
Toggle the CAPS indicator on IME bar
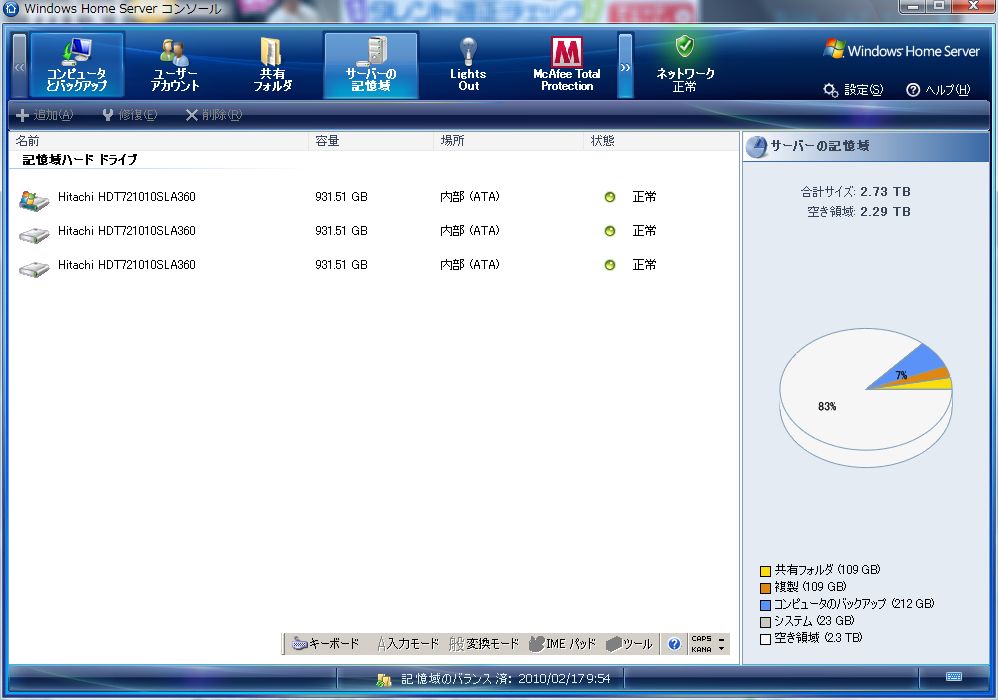click(701, 638)
